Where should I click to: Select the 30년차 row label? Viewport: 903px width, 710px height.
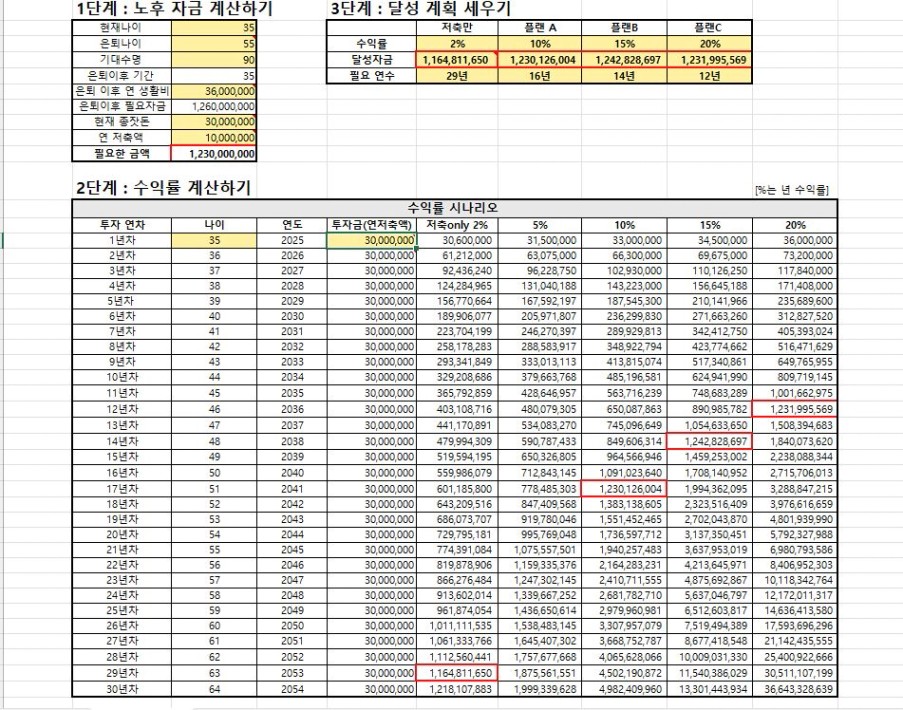[122, 689]
